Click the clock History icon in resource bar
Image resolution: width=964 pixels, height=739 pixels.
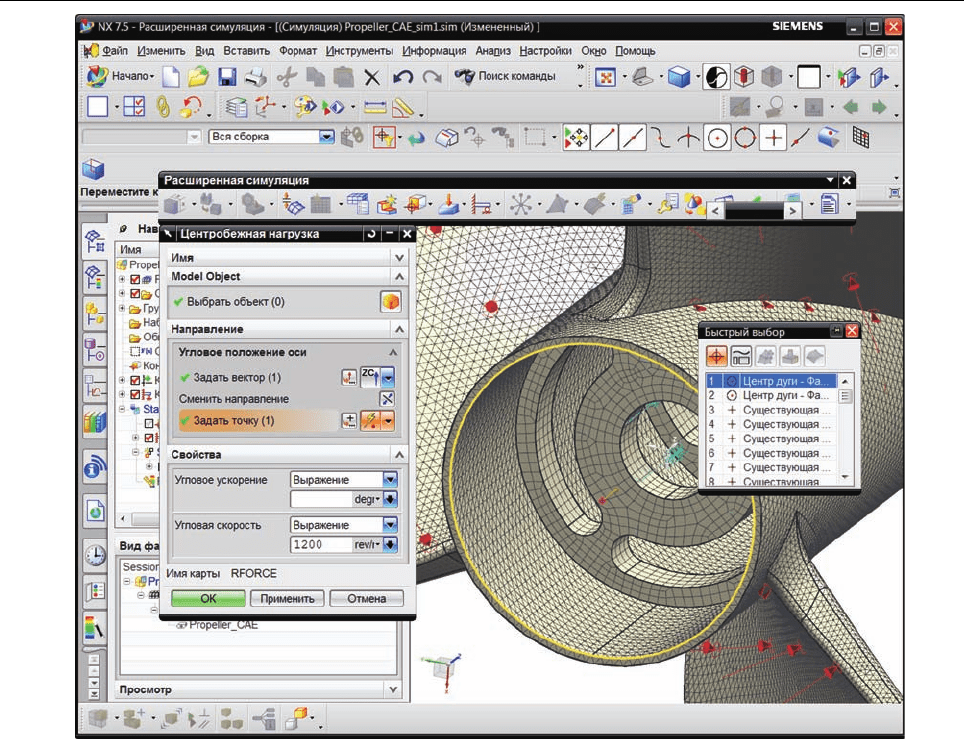click(x=95, y=555)
